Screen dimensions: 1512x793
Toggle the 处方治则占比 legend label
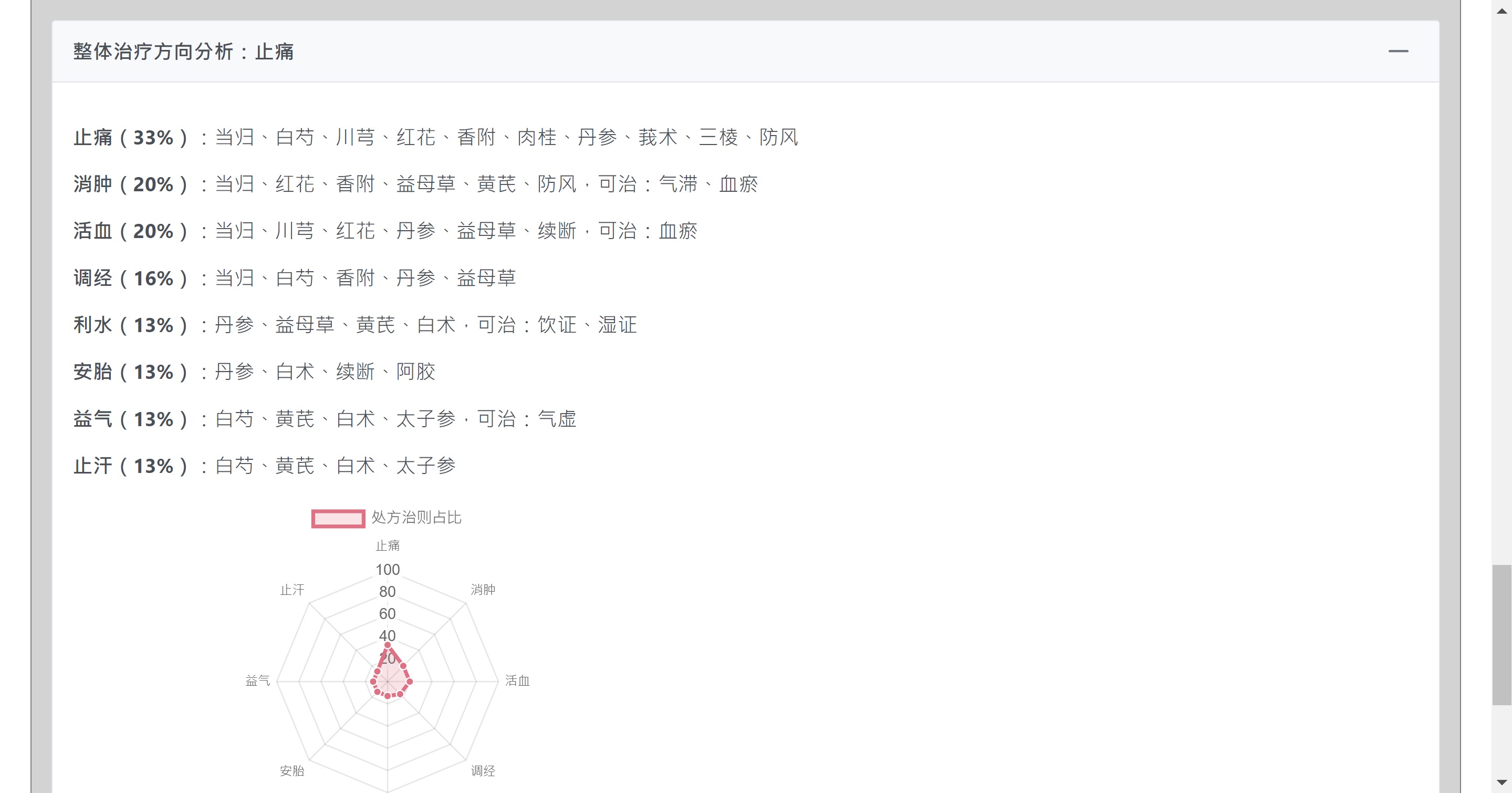pos(416,518)
